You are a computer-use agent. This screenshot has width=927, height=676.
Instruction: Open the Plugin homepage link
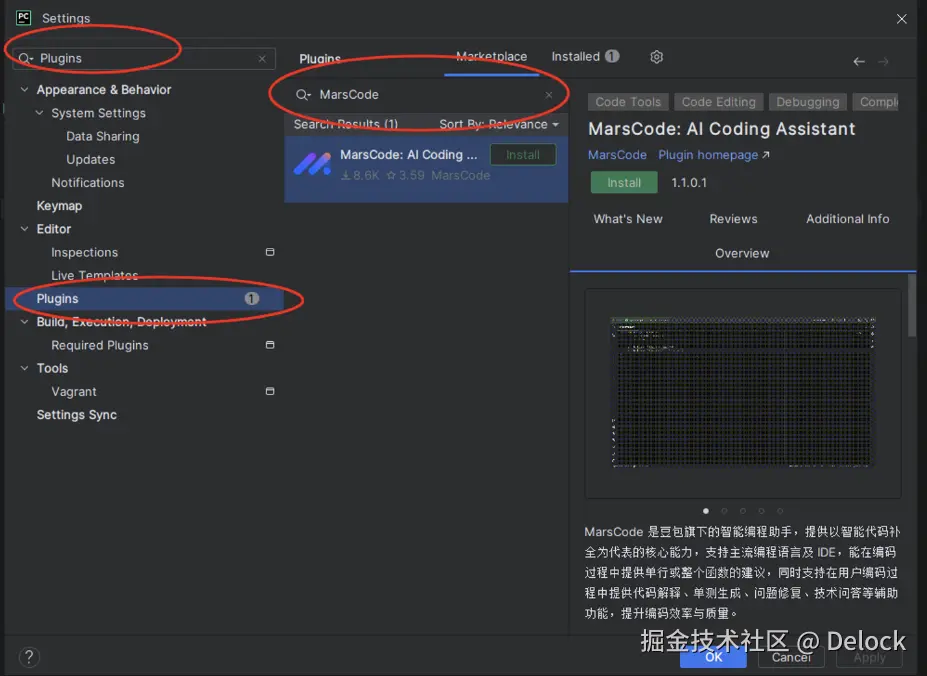[x=714, y=155]
